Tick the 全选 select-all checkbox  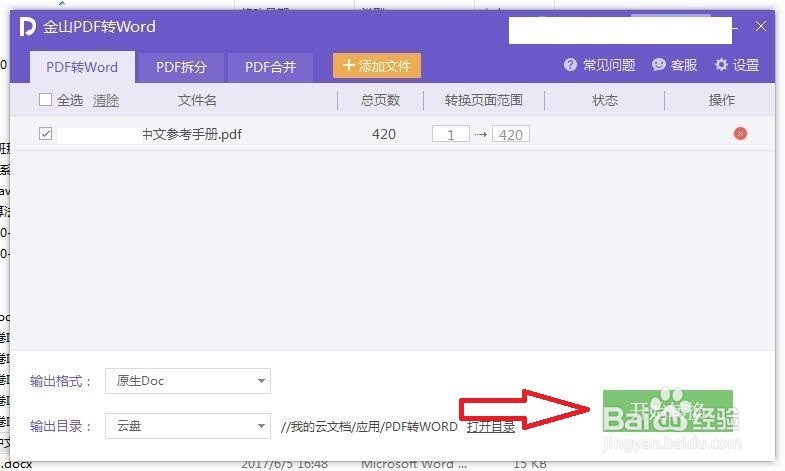point(46,100)
